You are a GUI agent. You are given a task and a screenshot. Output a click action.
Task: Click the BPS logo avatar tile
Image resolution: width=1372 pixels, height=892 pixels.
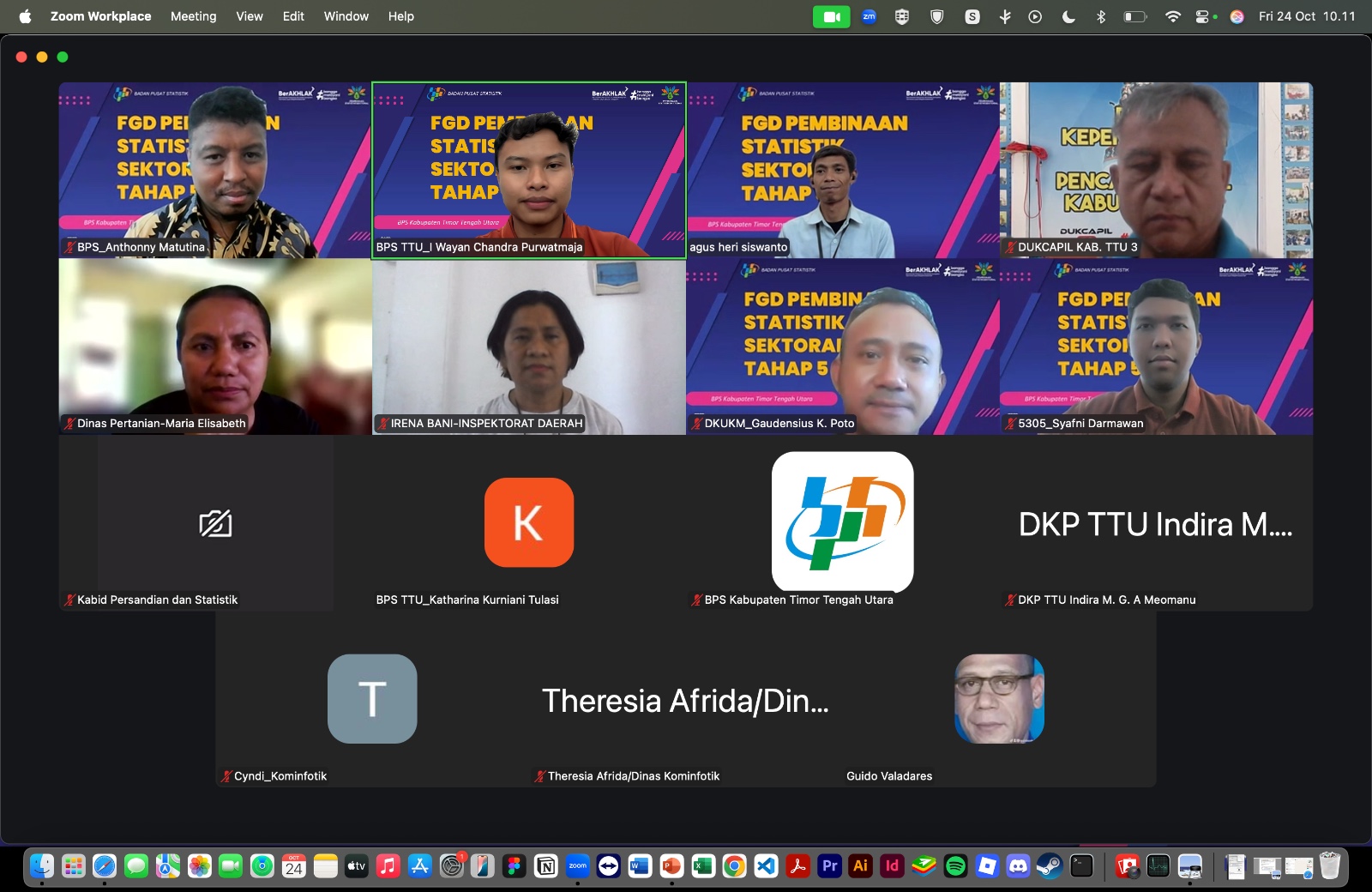(x=842, y=522)
